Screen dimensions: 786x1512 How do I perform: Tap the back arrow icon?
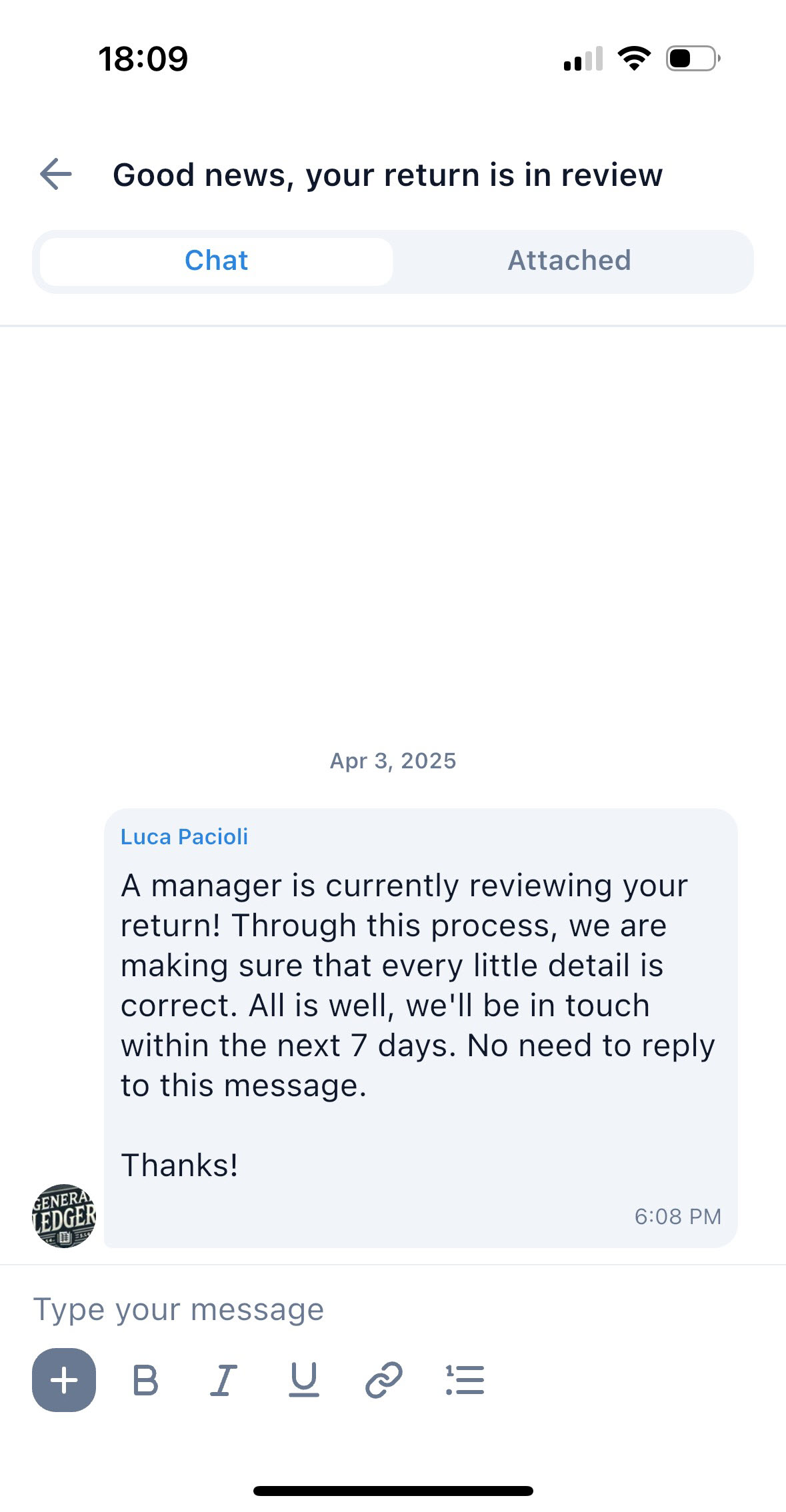point(56,175)
